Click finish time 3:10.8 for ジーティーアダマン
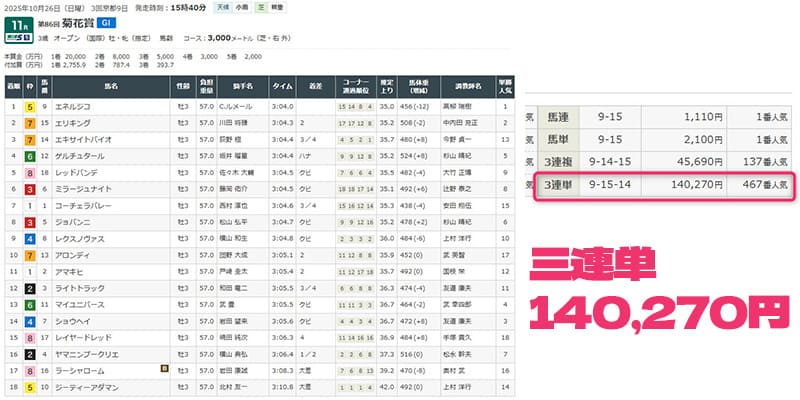Image resolution: width=800 pixels, height=400 pixels. (282, 388)
